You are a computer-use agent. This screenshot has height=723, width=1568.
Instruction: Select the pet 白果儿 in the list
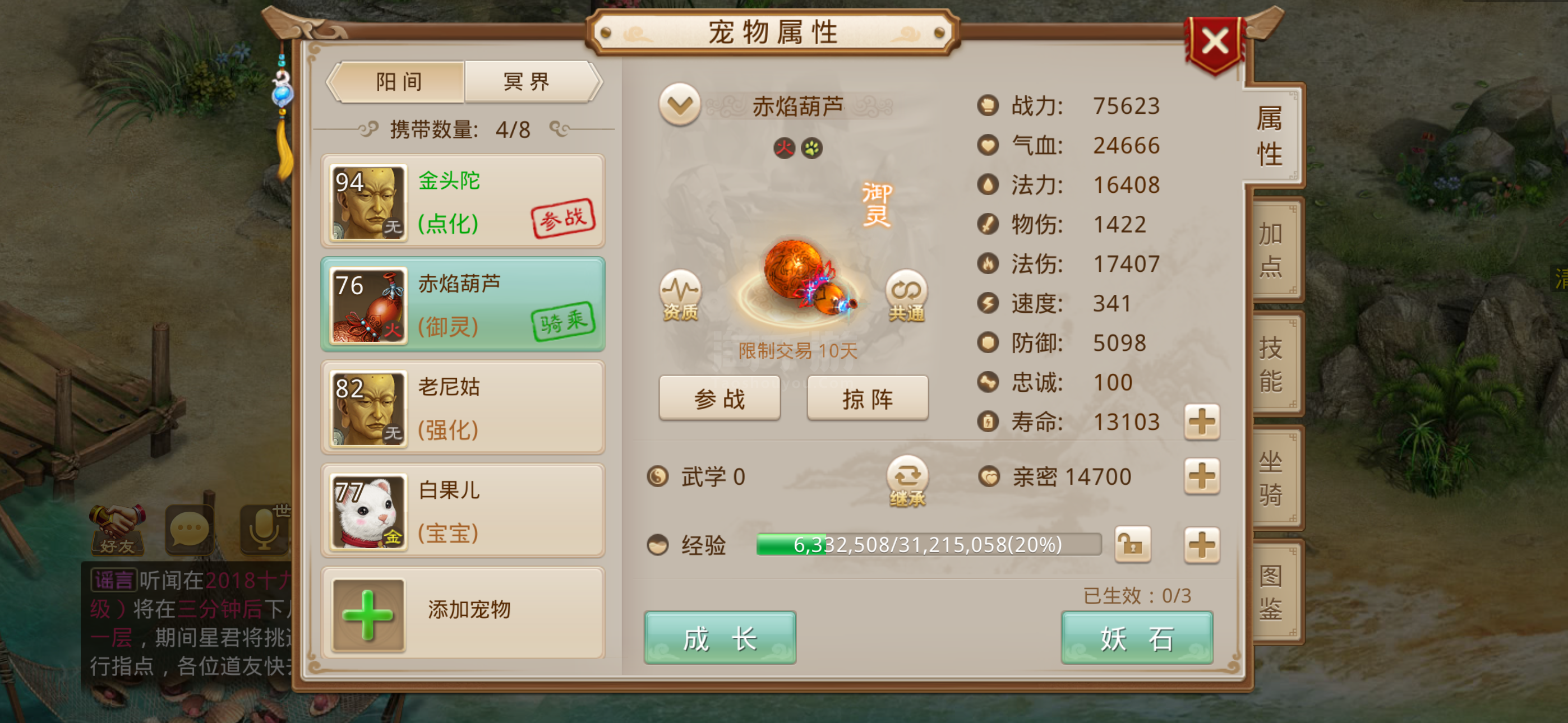[463, 511]
